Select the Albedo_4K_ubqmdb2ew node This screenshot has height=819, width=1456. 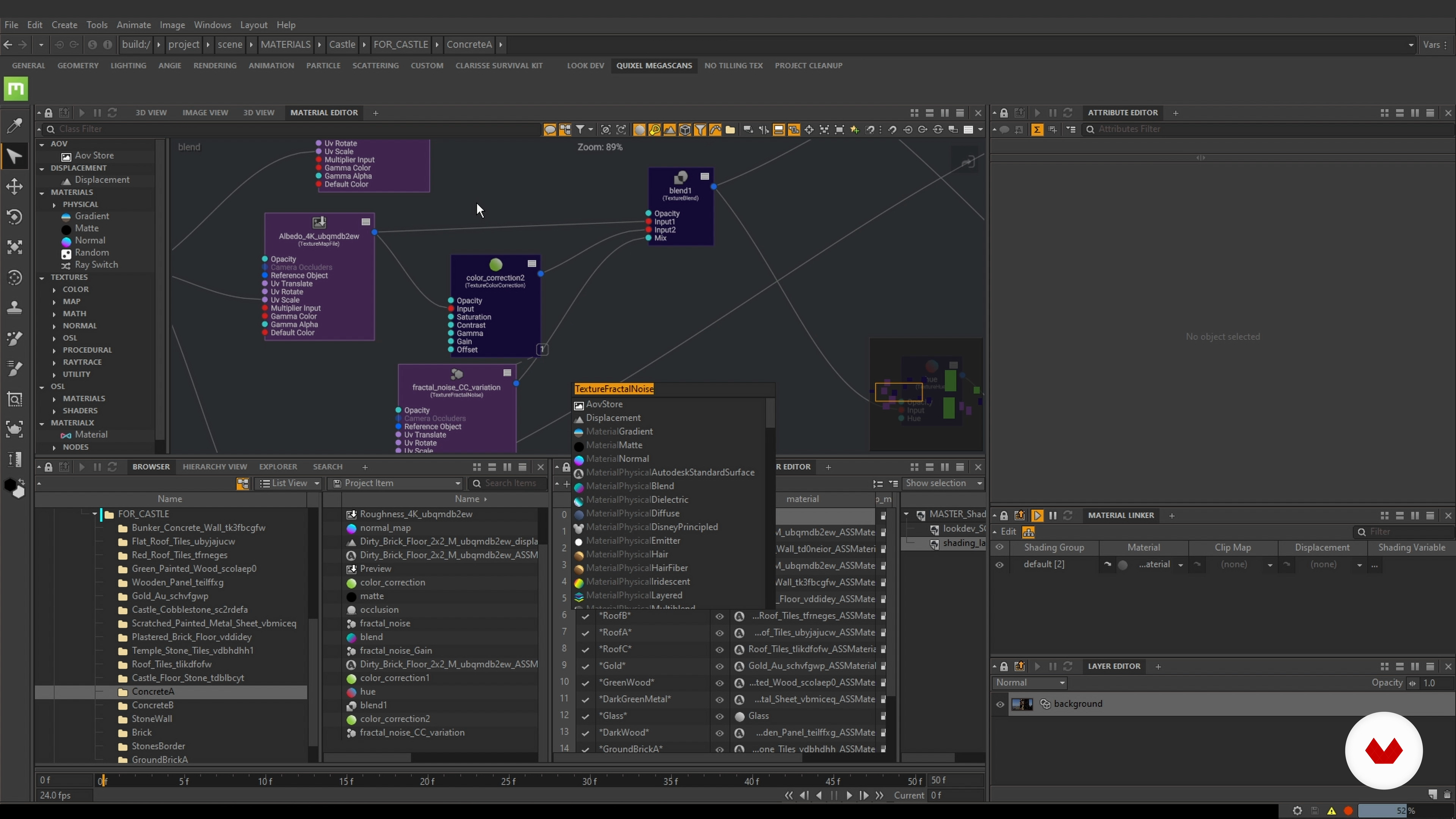pyautogui.click(x=319, y=276)
